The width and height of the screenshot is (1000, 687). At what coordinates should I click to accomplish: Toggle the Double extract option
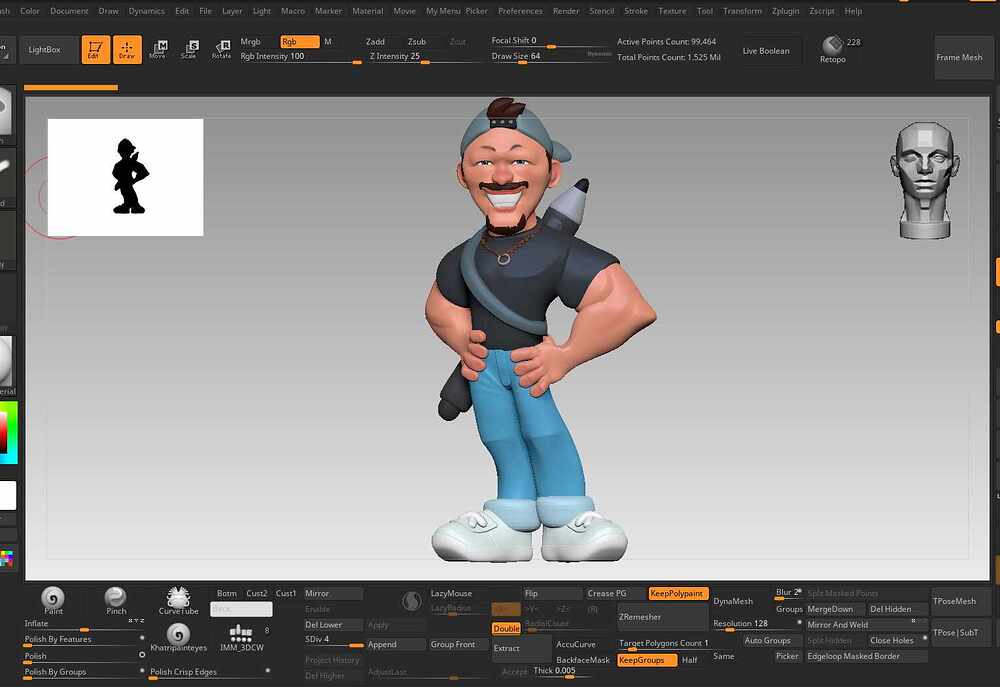click(x=506, y=629)
